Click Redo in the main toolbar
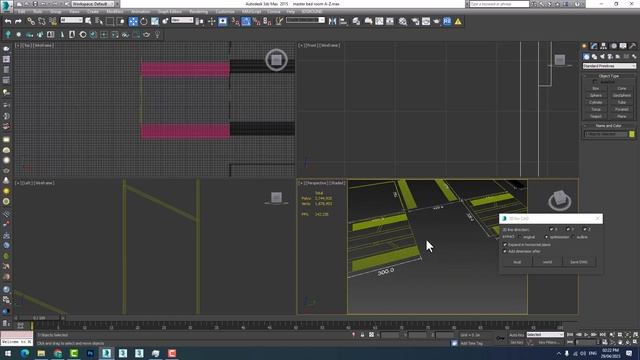This screenshot has width=640, height=360. point(18,21)
